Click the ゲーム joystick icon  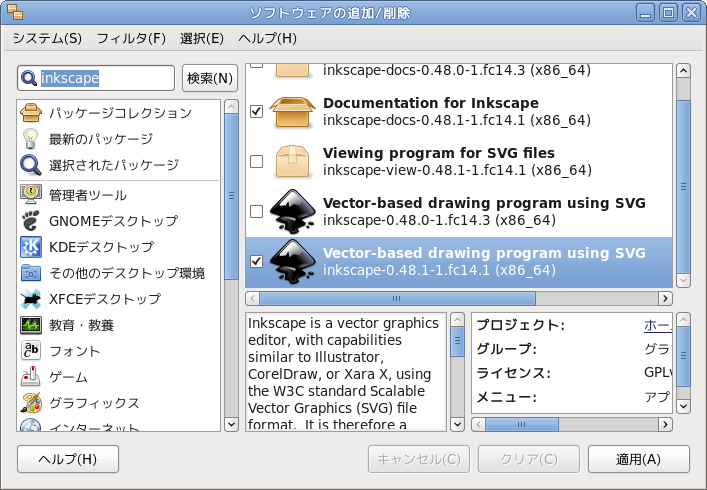(31, 376)
